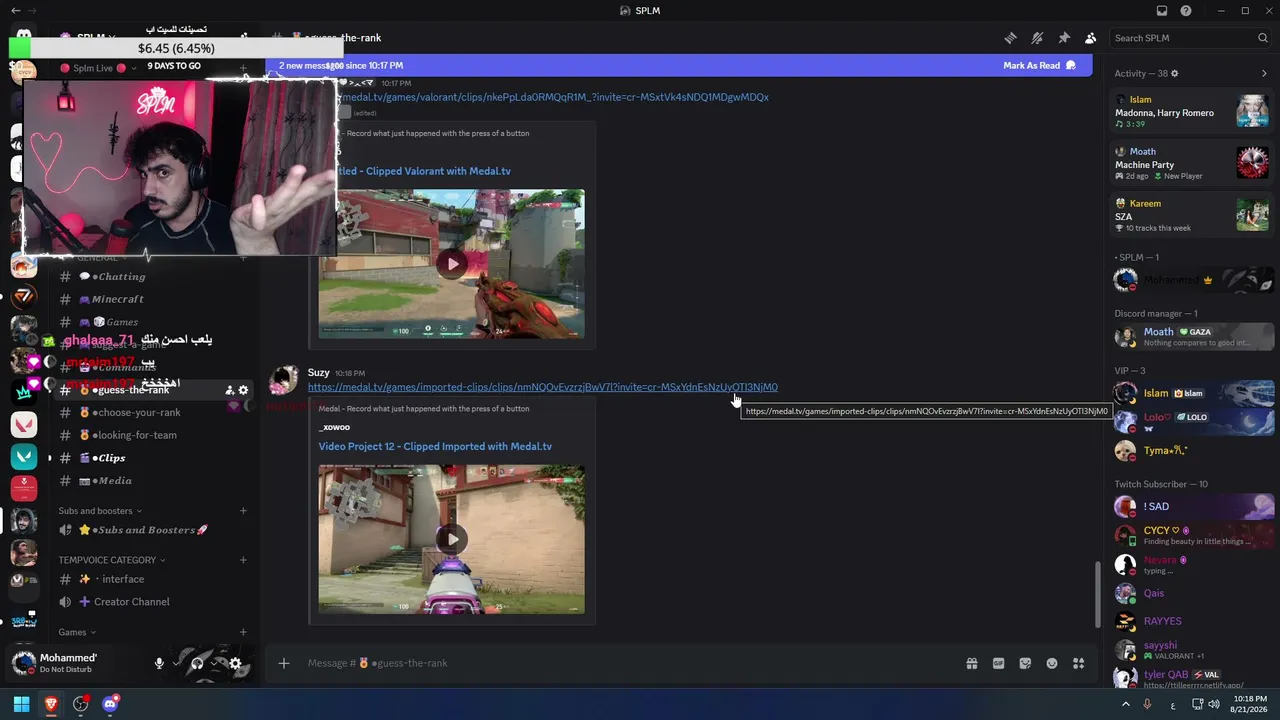Open output device options arrow beside headphones

[215, 663]
